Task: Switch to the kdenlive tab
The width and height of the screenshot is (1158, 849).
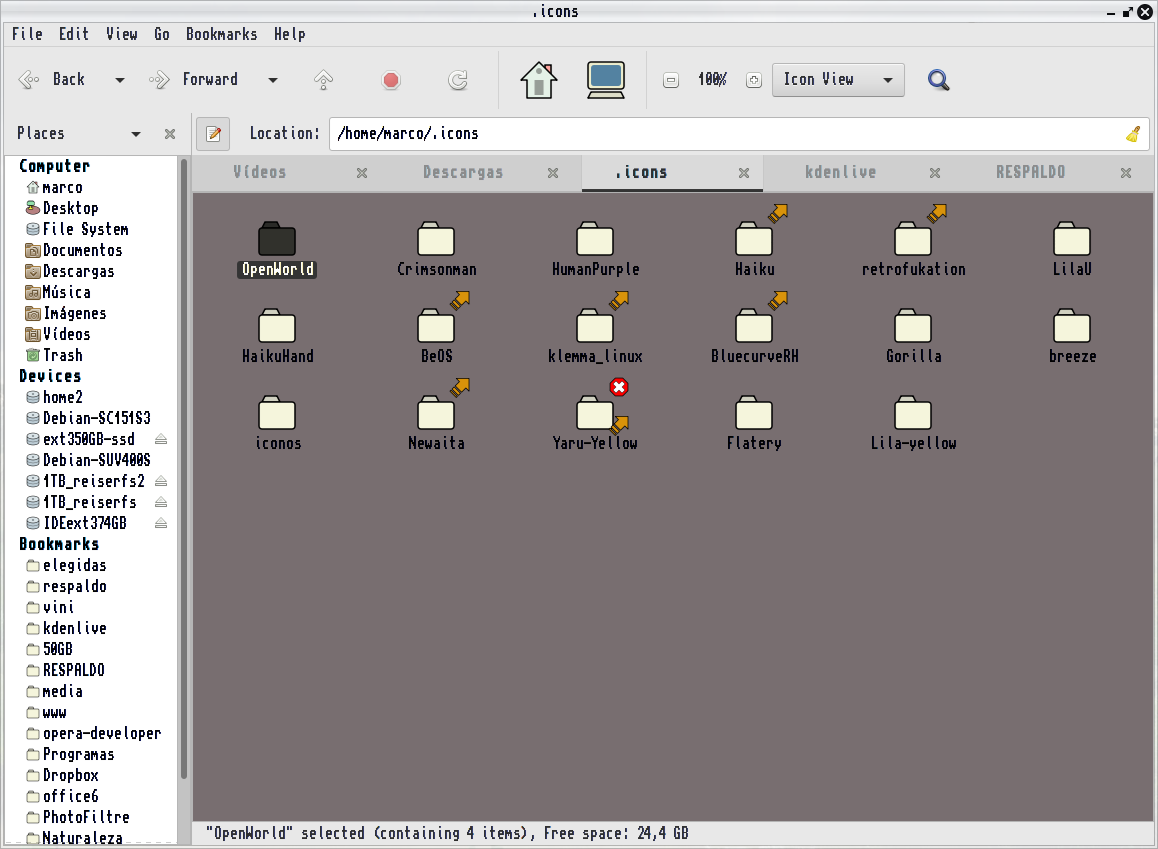Action: tap(840, 173)
